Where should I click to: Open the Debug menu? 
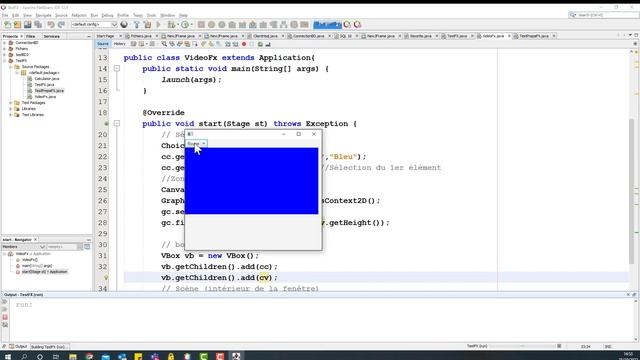click(x=107, y=16)
